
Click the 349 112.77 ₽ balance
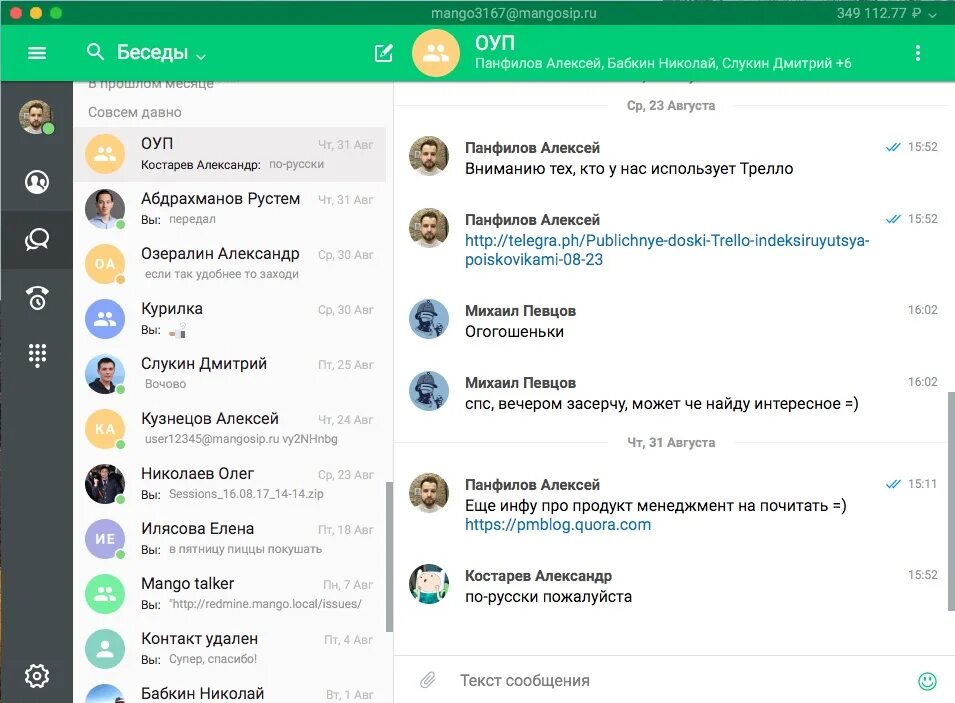tap(878, 13)
